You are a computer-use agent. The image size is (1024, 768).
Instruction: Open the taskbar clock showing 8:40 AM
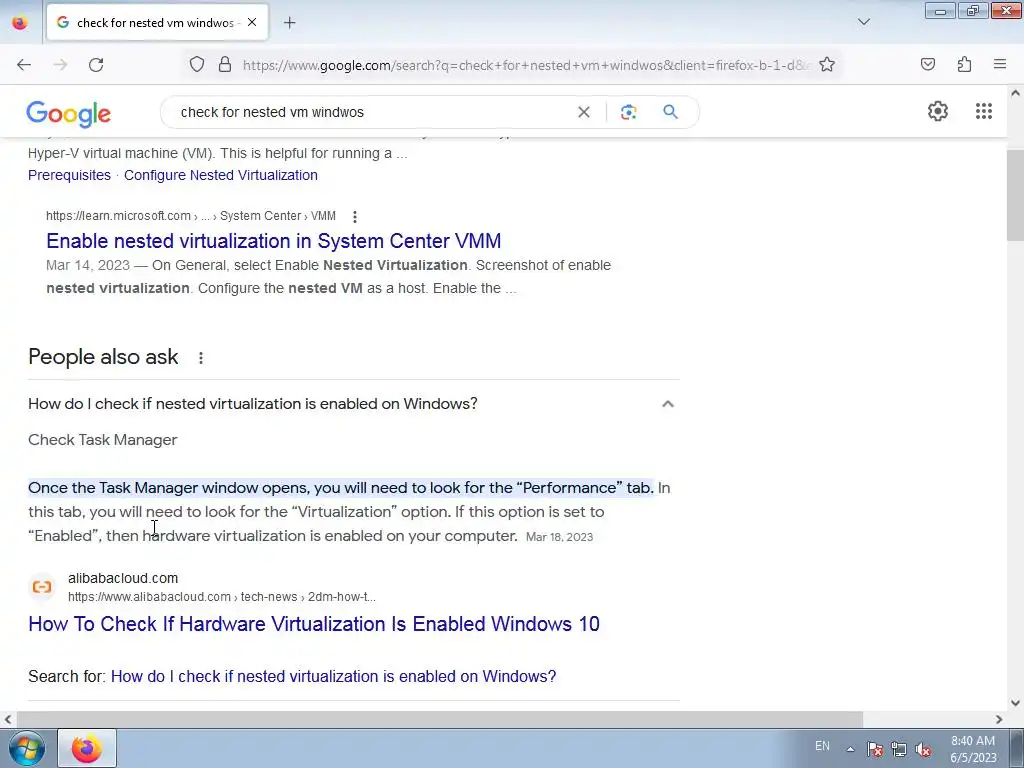[973, 749]
